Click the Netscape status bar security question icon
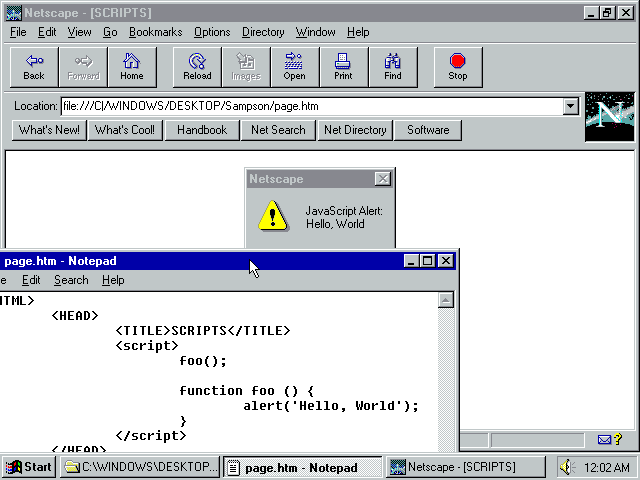This screenshot has width=640, height=480. pos(618,440)
